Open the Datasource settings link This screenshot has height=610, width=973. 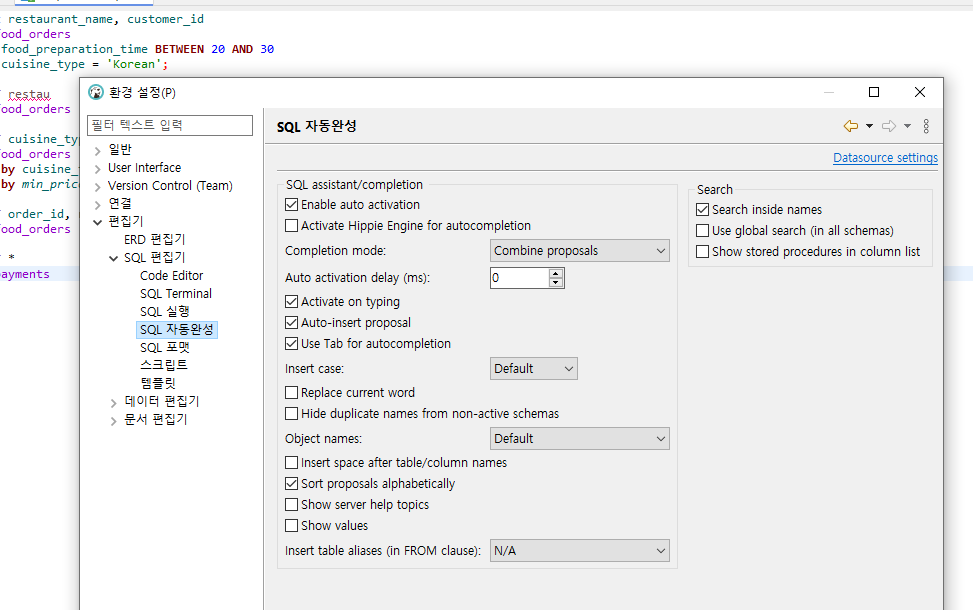[x=886, y=158]
